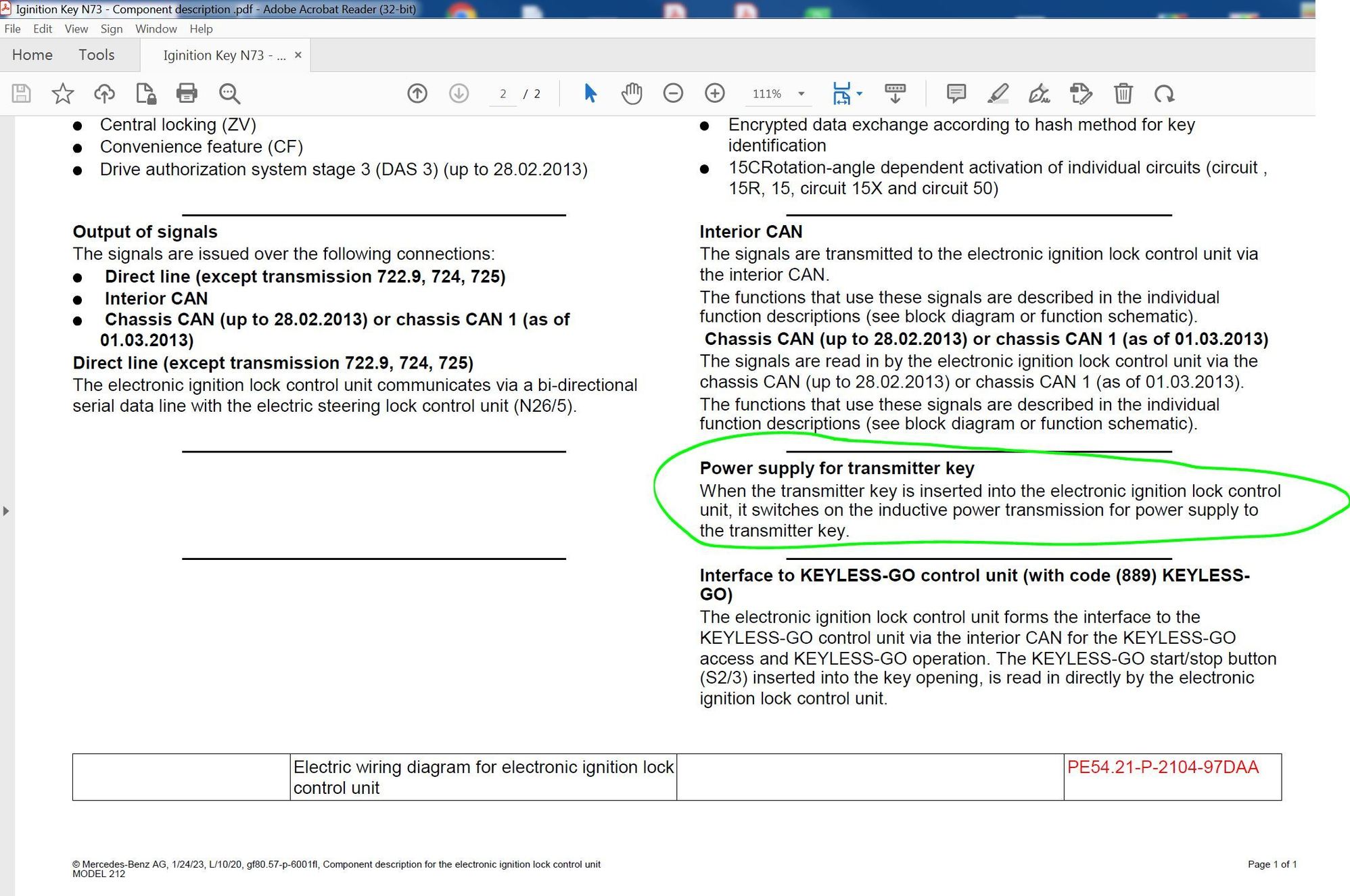Image resolution: width=1350 pixels, height=896 pixels.
Task: Go to previous page arrow
Action: click(x=417, y=93)
